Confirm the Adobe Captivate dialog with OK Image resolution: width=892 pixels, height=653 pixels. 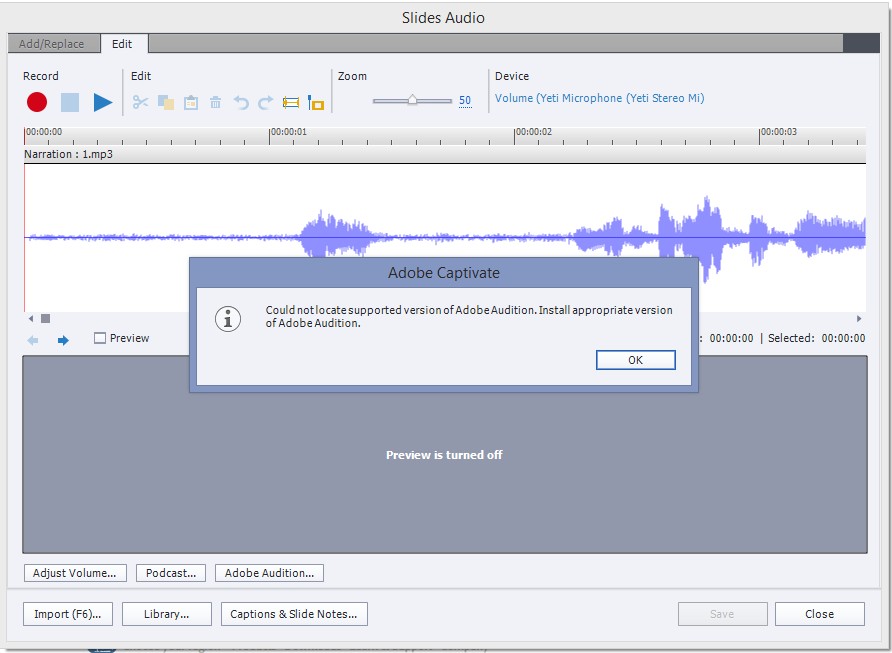(635, 360)
